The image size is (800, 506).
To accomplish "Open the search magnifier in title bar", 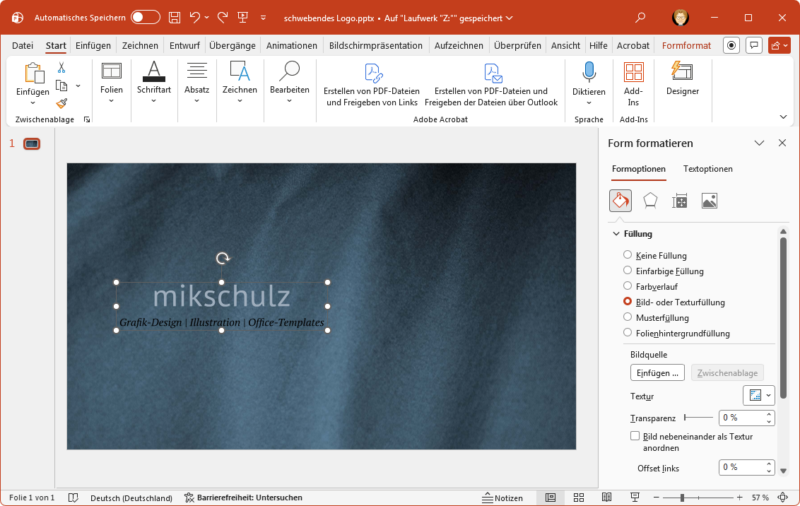I will (640, 18).
